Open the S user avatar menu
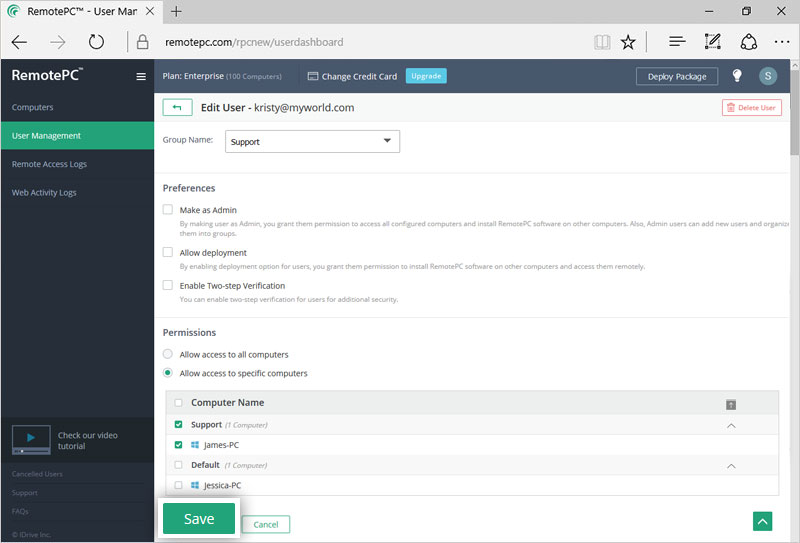Image resolution: width=800 pixels, height=543 pixels. (768, 76)
